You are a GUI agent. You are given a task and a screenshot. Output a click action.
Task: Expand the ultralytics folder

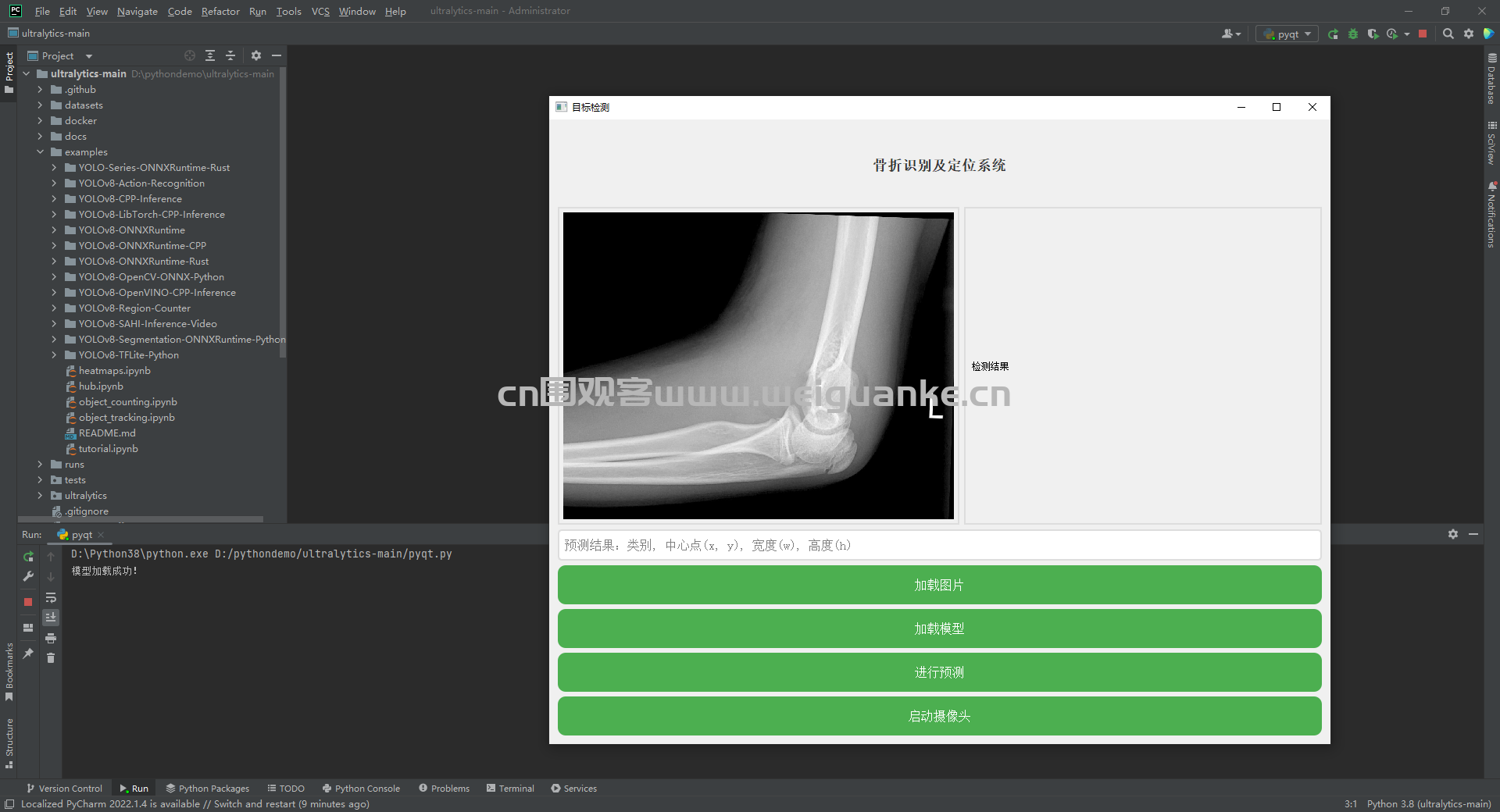[x=39, y=495]
